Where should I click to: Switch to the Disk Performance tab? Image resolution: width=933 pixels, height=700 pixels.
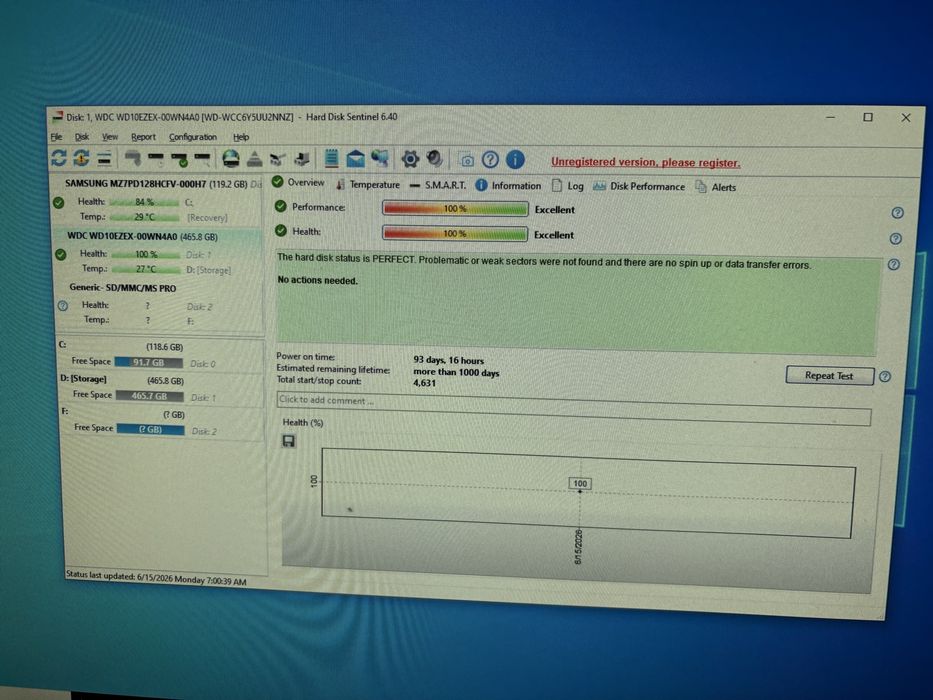[x=639, y=186]
